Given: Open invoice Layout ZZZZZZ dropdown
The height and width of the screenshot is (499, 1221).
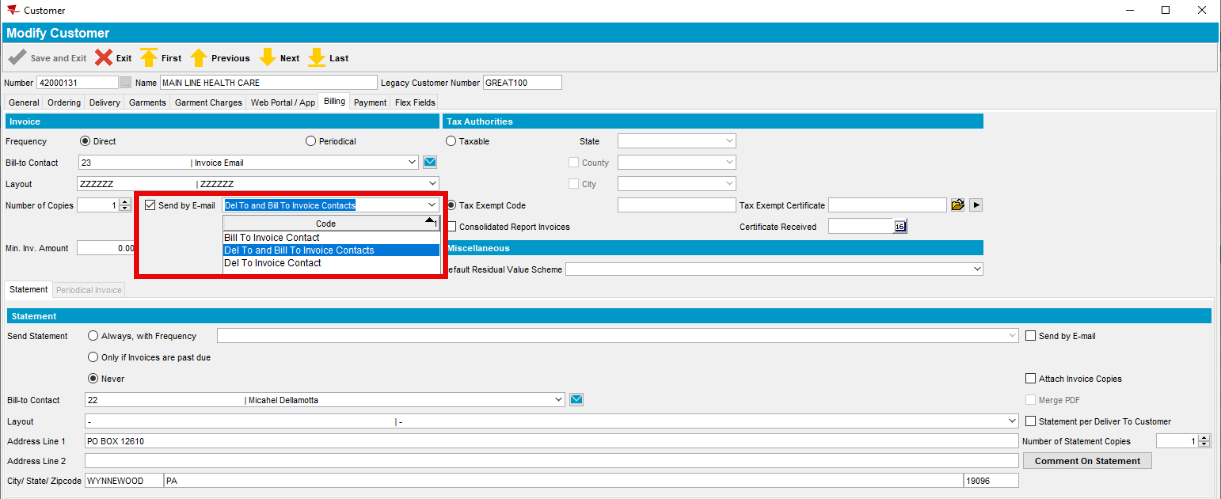Looking at the screenshot, I should tap(432, 184).
